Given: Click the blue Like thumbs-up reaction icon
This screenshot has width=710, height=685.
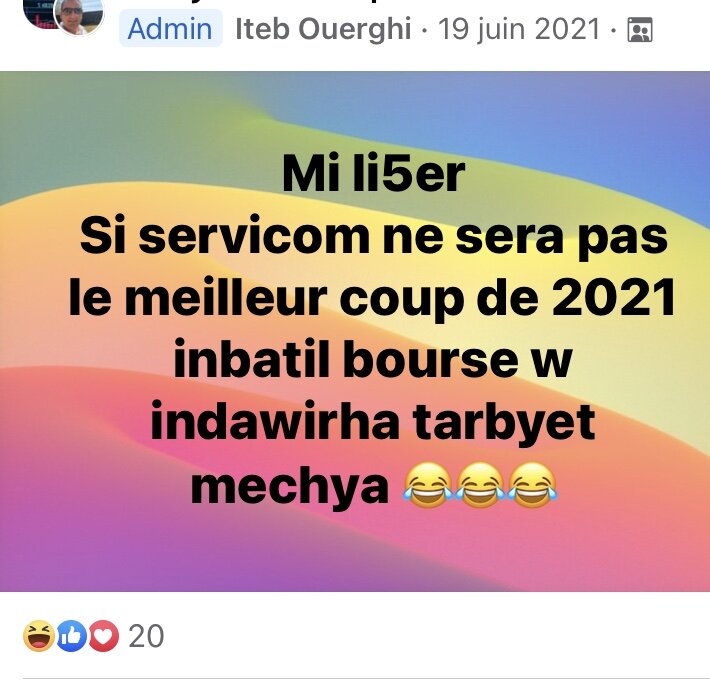Looking at the screenshot, I should 72,636.
